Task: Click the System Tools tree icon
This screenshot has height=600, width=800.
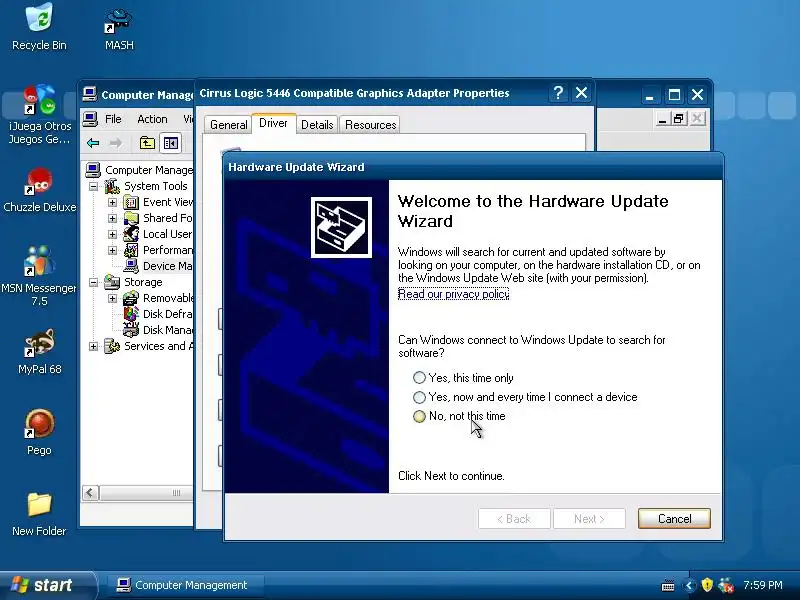Action: click(112, 186)
